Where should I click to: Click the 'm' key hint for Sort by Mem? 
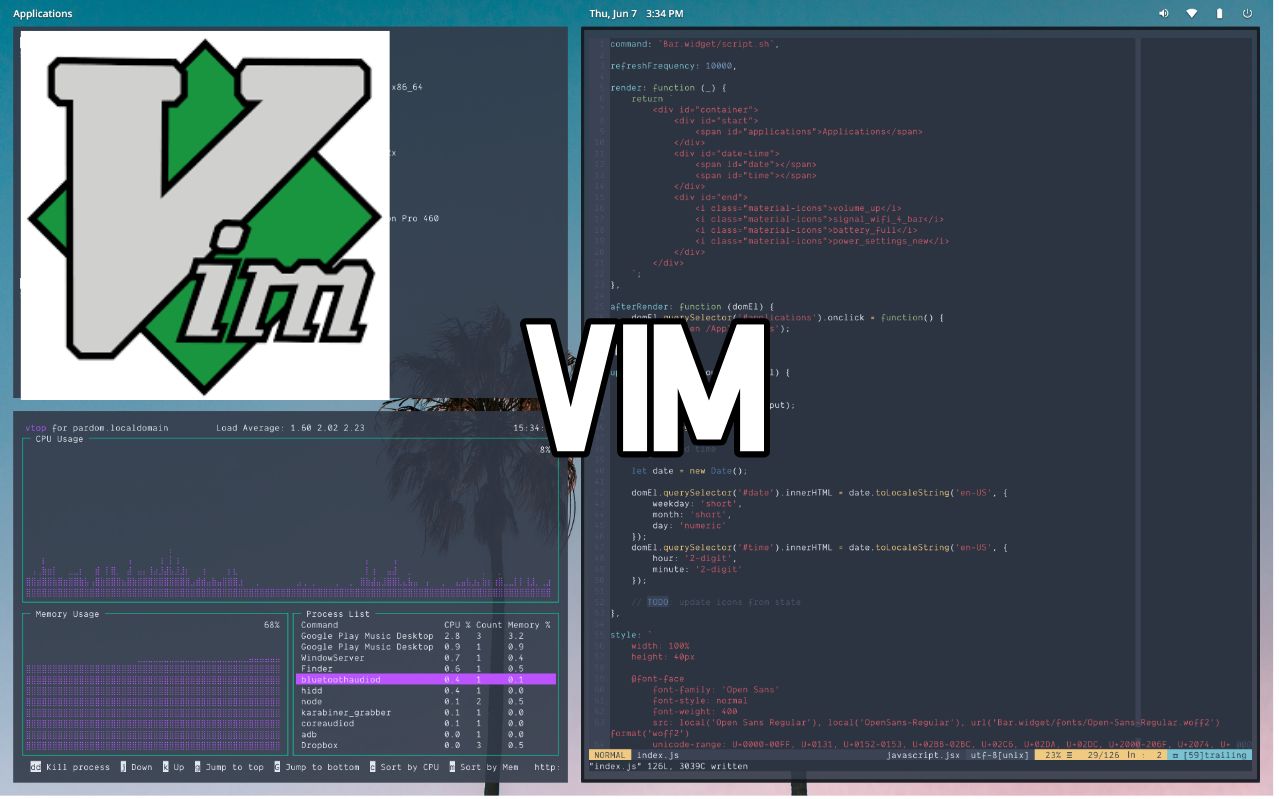point(452,767)
